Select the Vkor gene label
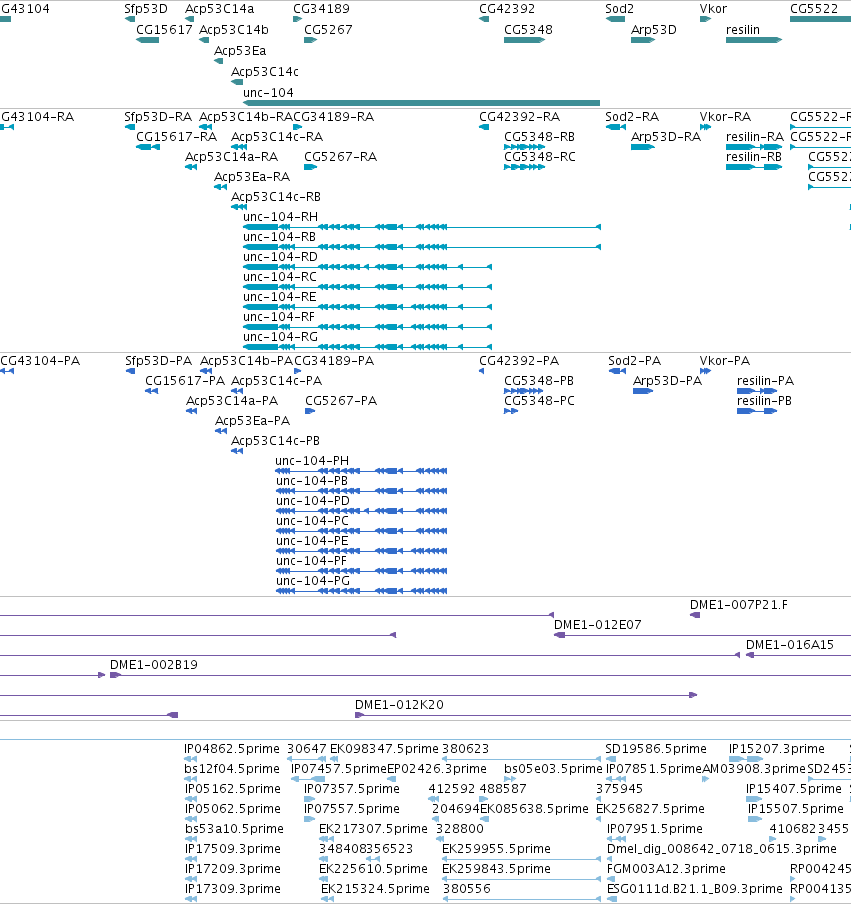 (x=713, y=9)
